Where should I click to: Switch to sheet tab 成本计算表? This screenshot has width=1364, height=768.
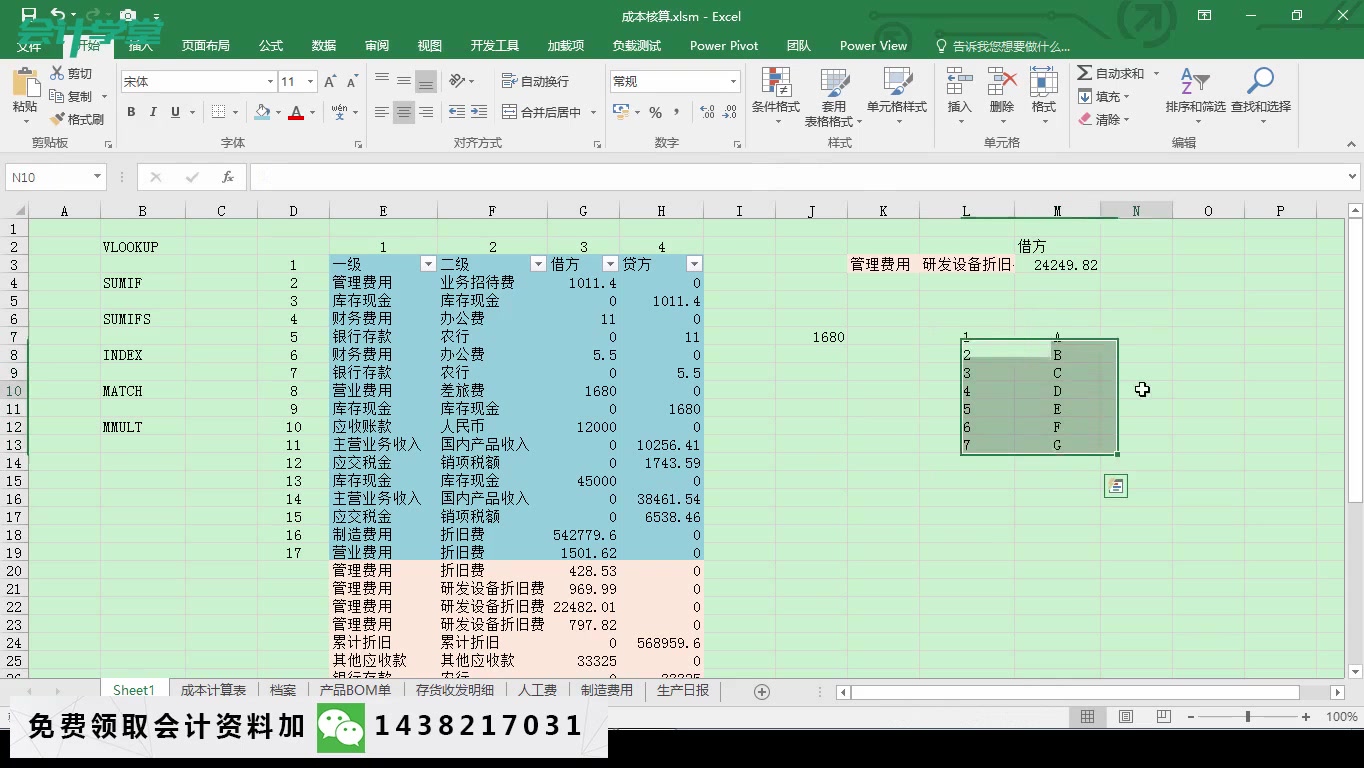click(213, 690)
